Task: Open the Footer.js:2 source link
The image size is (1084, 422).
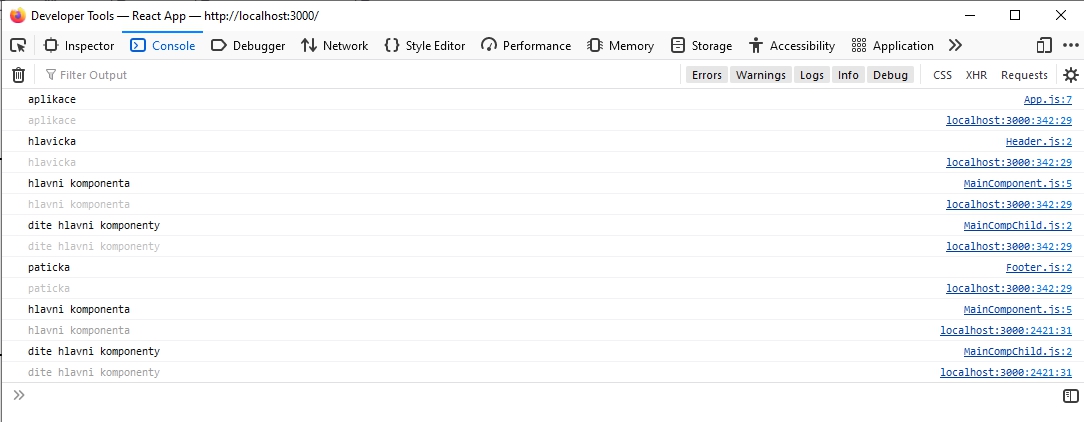Action: coord(1038,268)
